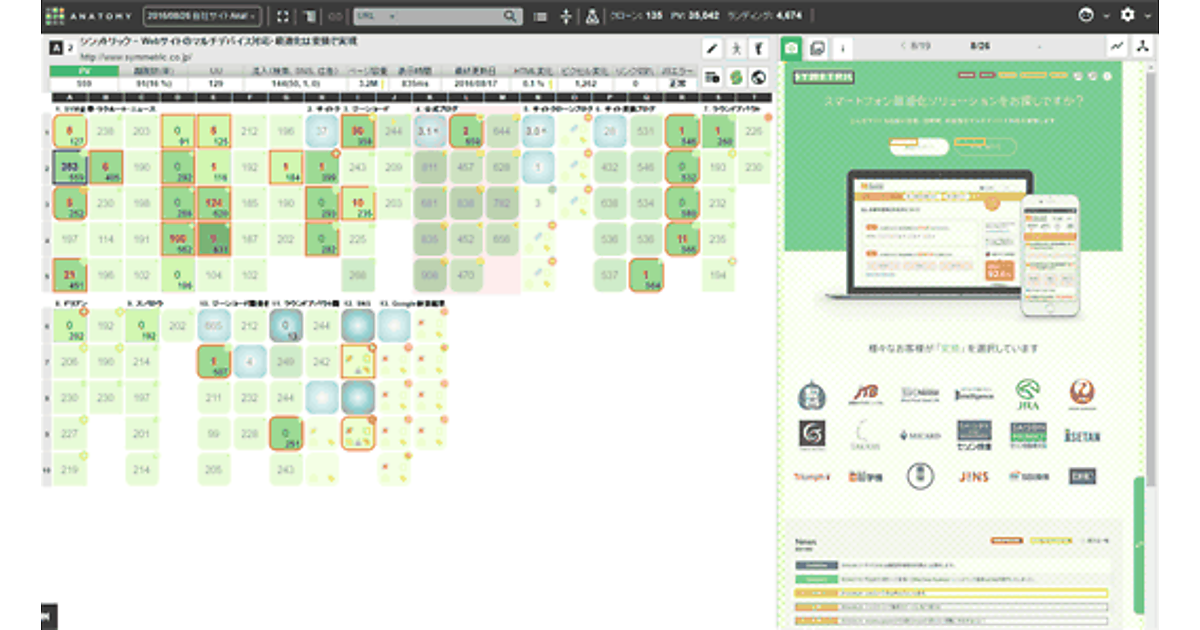The width and height of the screenshot is (1200, 630).
Task: Select the grid cell showing 124
Action: pyautogui.click(x=215, y=205)
